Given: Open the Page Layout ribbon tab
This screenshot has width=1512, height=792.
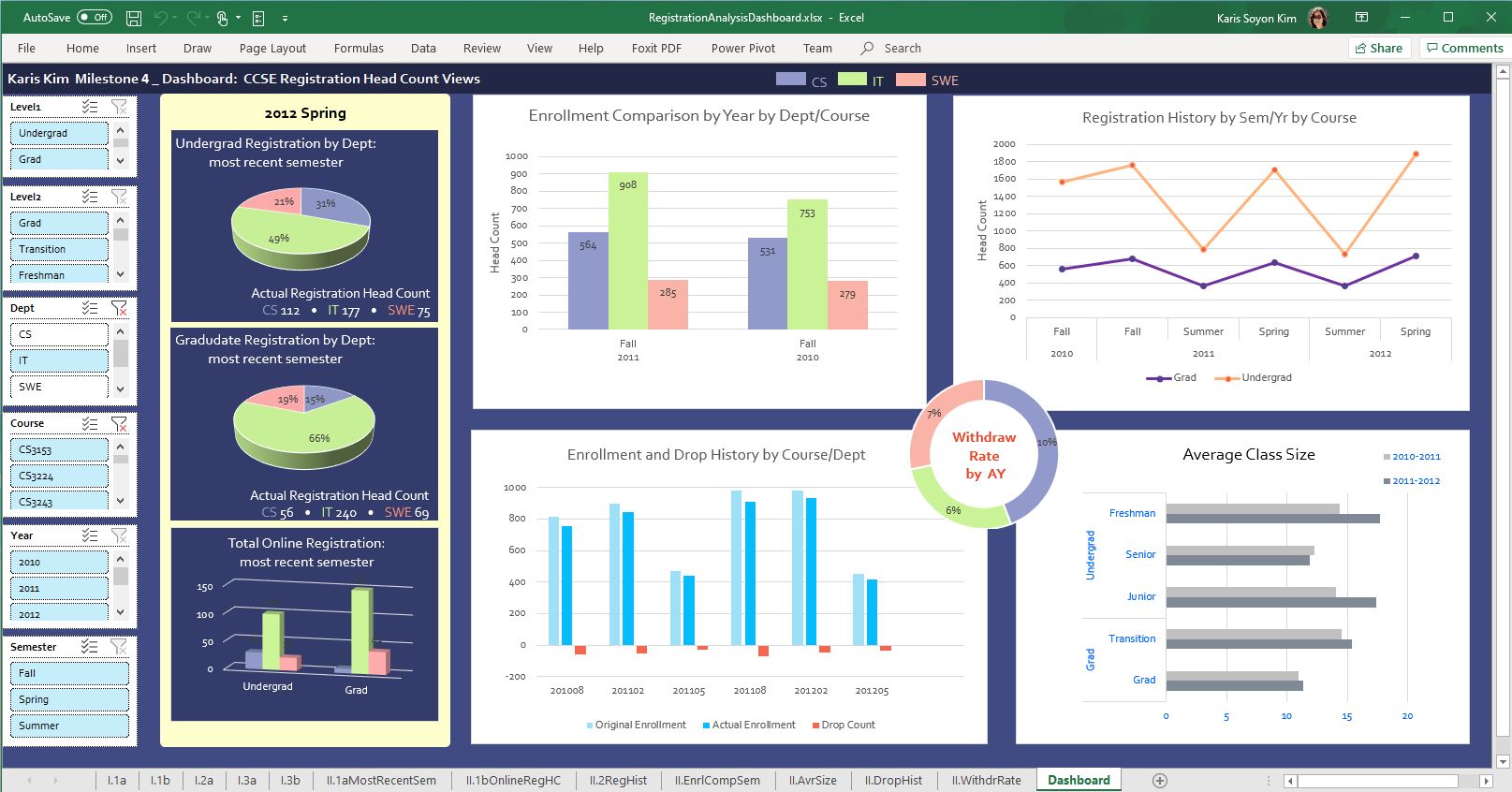Looking at the screenshot, I should click(x=272, y=49).
